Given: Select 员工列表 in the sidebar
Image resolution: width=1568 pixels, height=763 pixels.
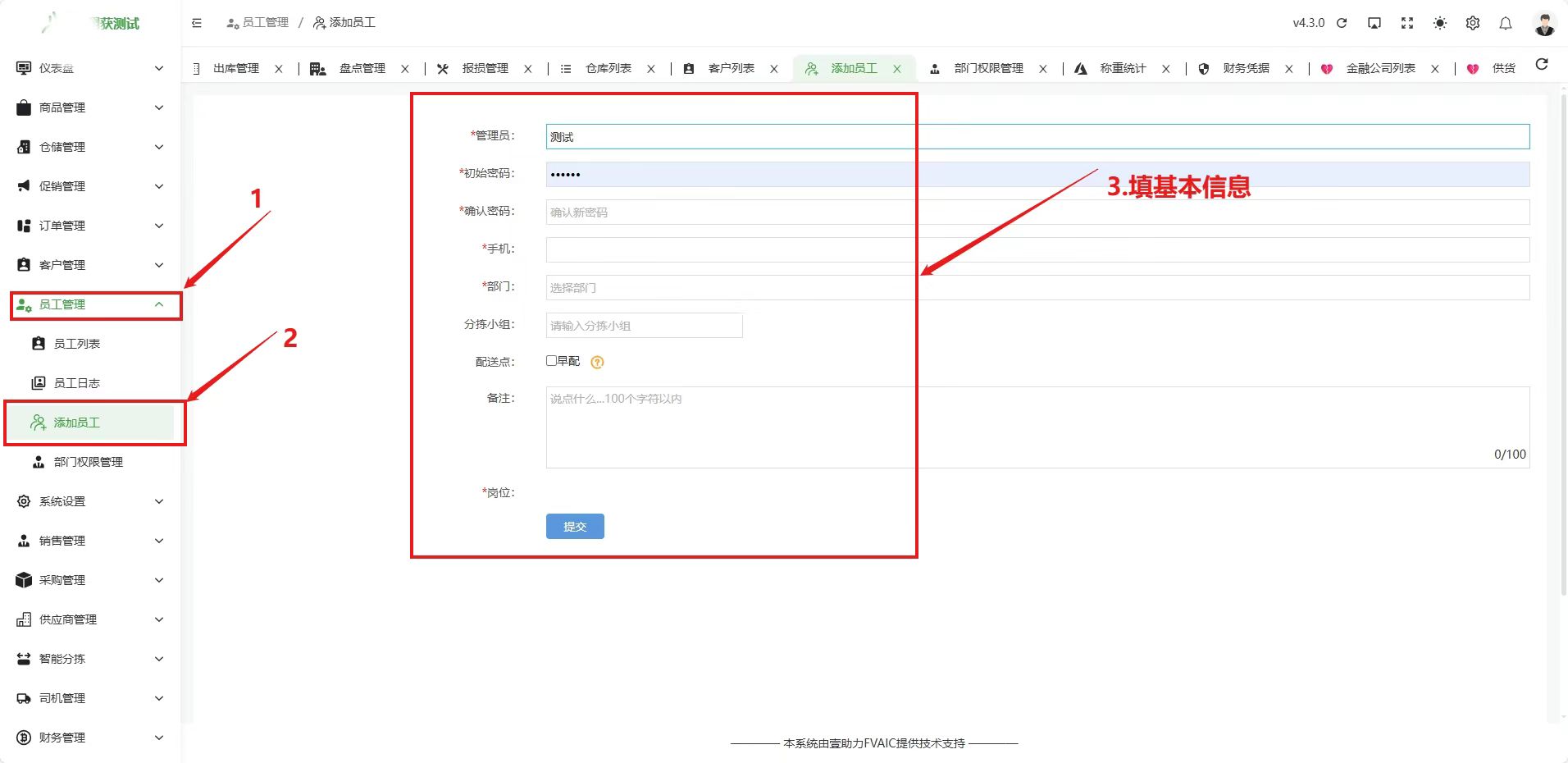Looking at the screenshot, I should tap(80, 343).
